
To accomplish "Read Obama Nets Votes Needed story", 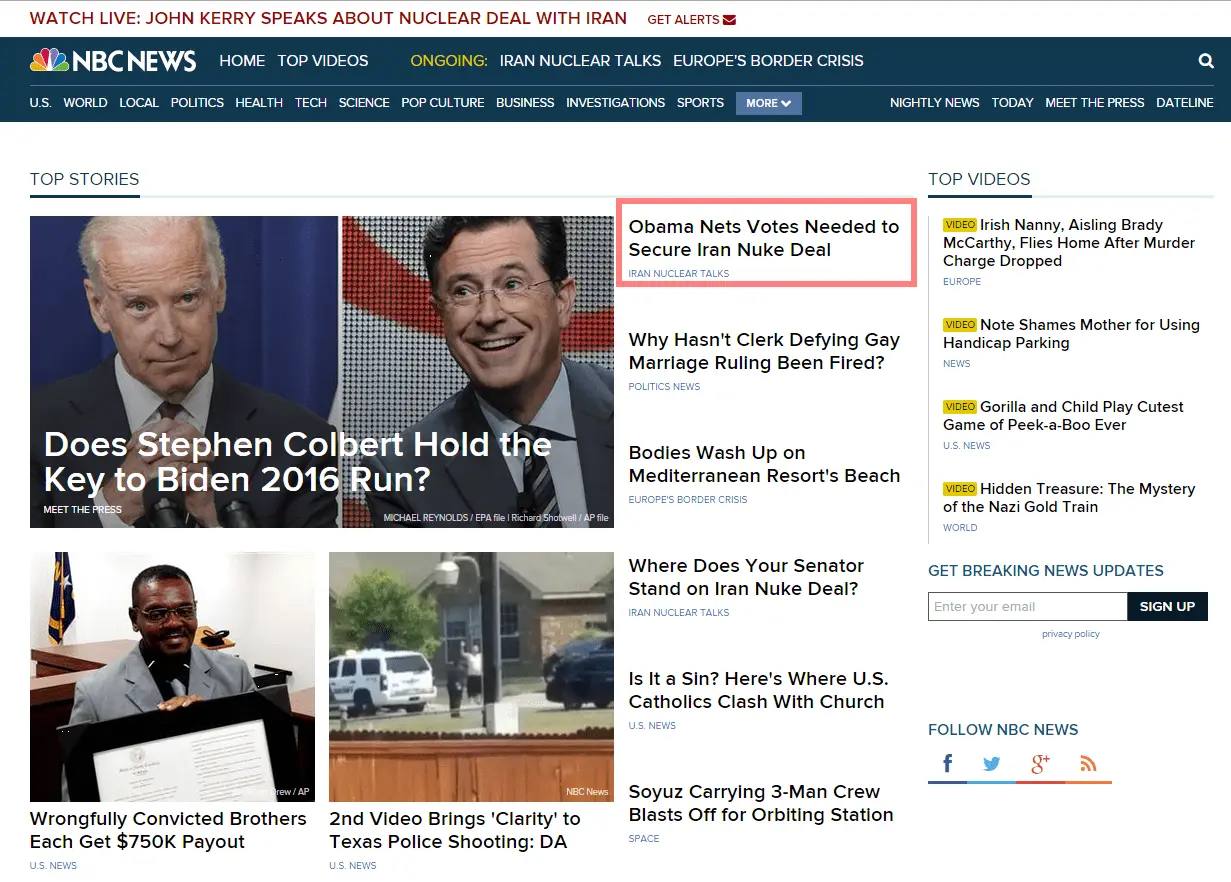I will point(764,238).
